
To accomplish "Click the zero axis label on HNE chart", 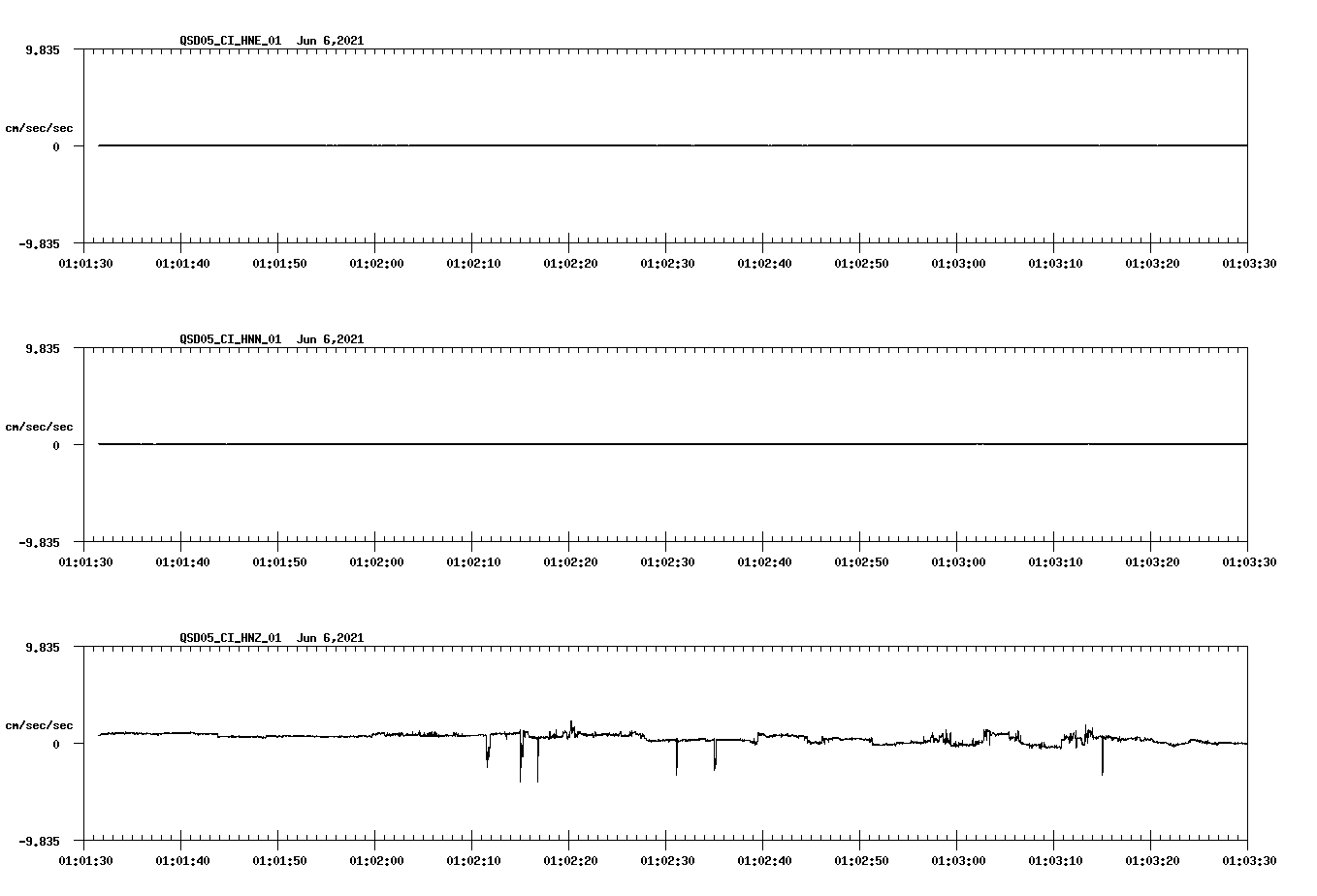I will 56,146.
